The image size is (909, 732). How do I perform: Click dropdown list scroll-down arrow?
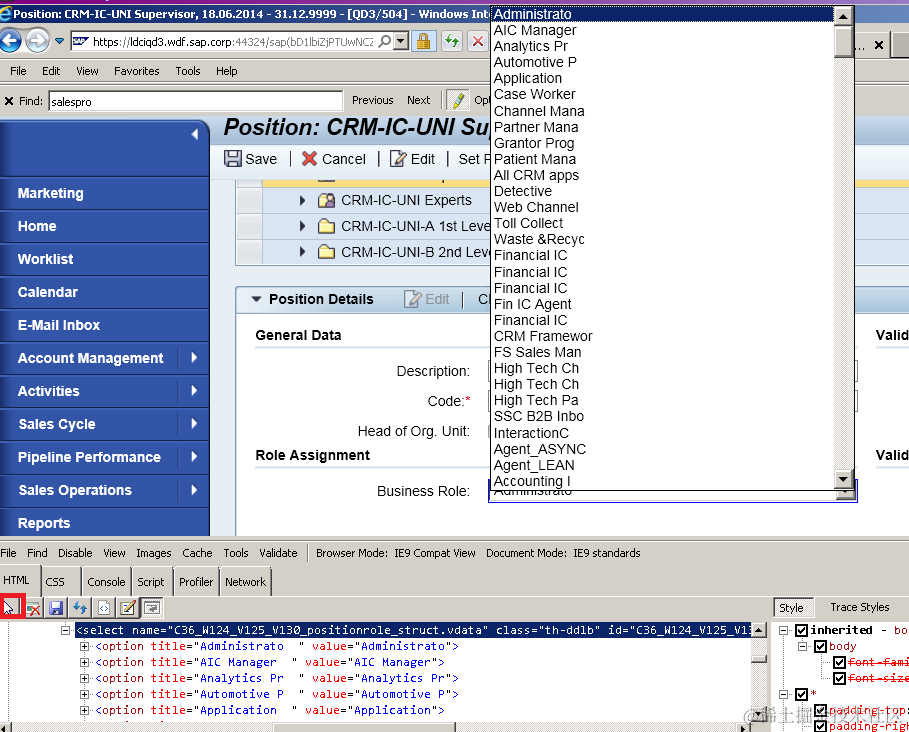pos(843,479)
